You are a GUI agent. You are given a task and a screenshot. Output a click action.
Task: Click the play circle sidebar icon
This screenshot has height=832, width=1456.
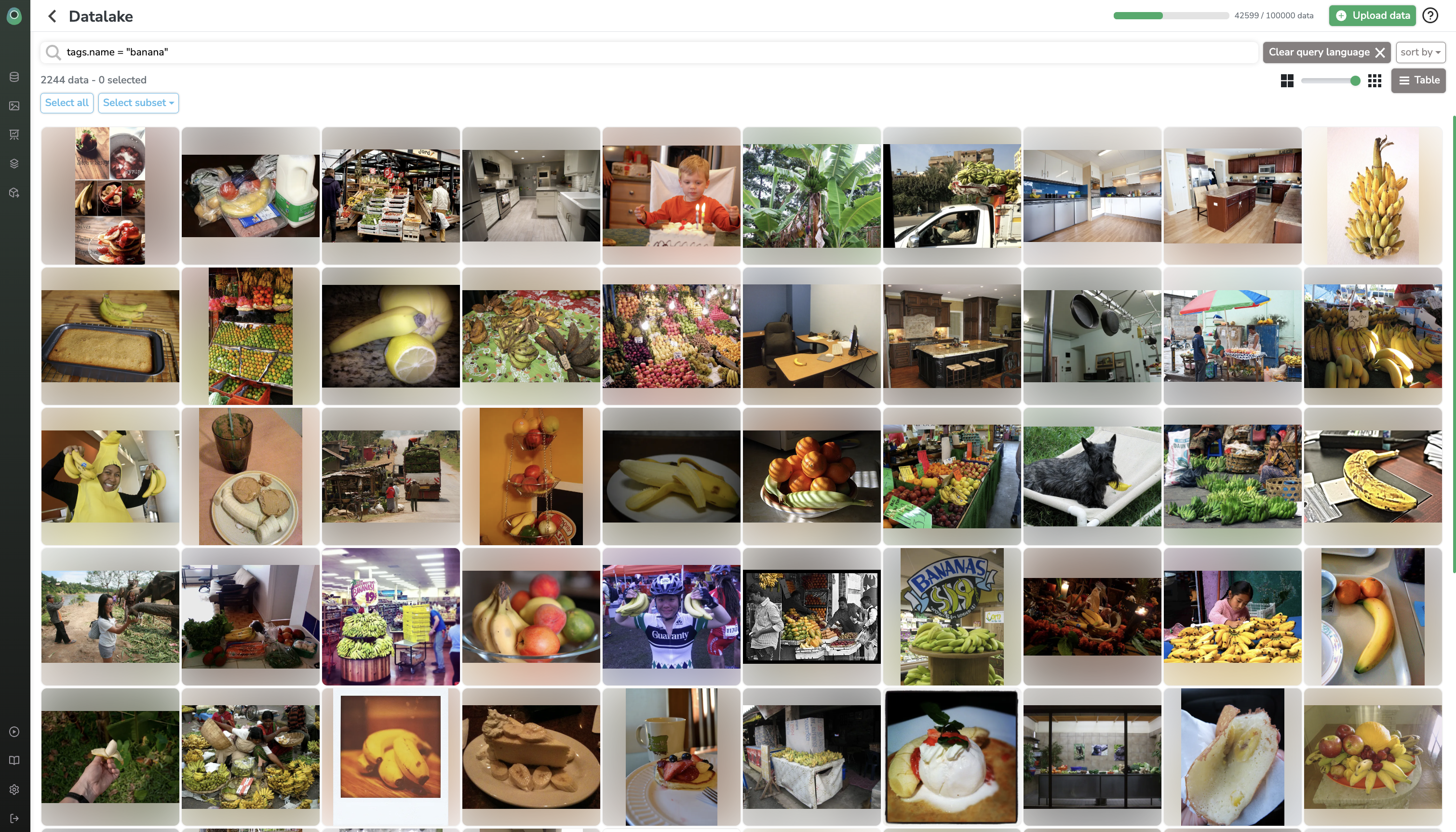[14, 731]
